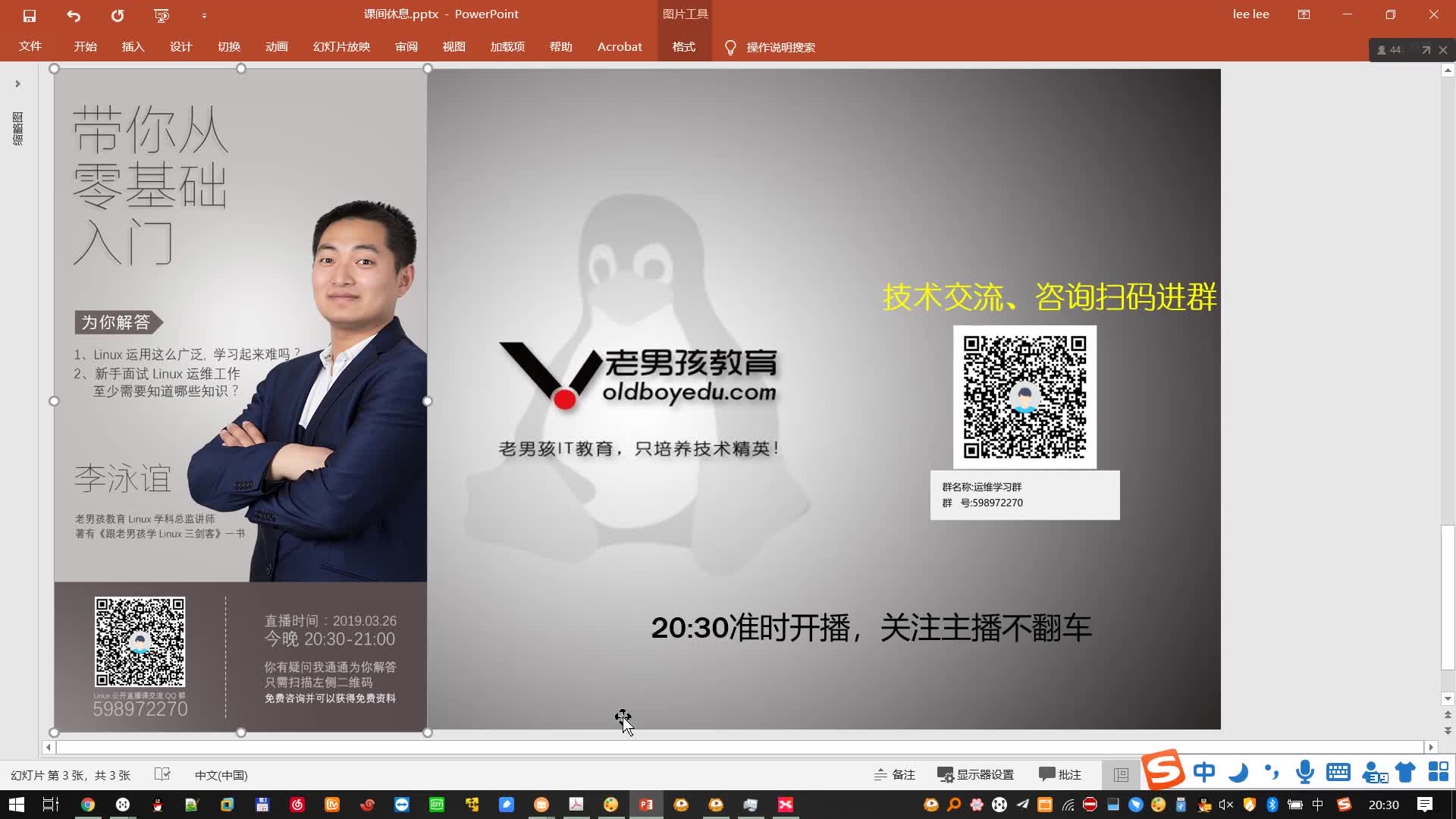1456x819 pixels.
Task: Click the horizontal scrollbar right arrow
Action: [x=1431, y=748]
